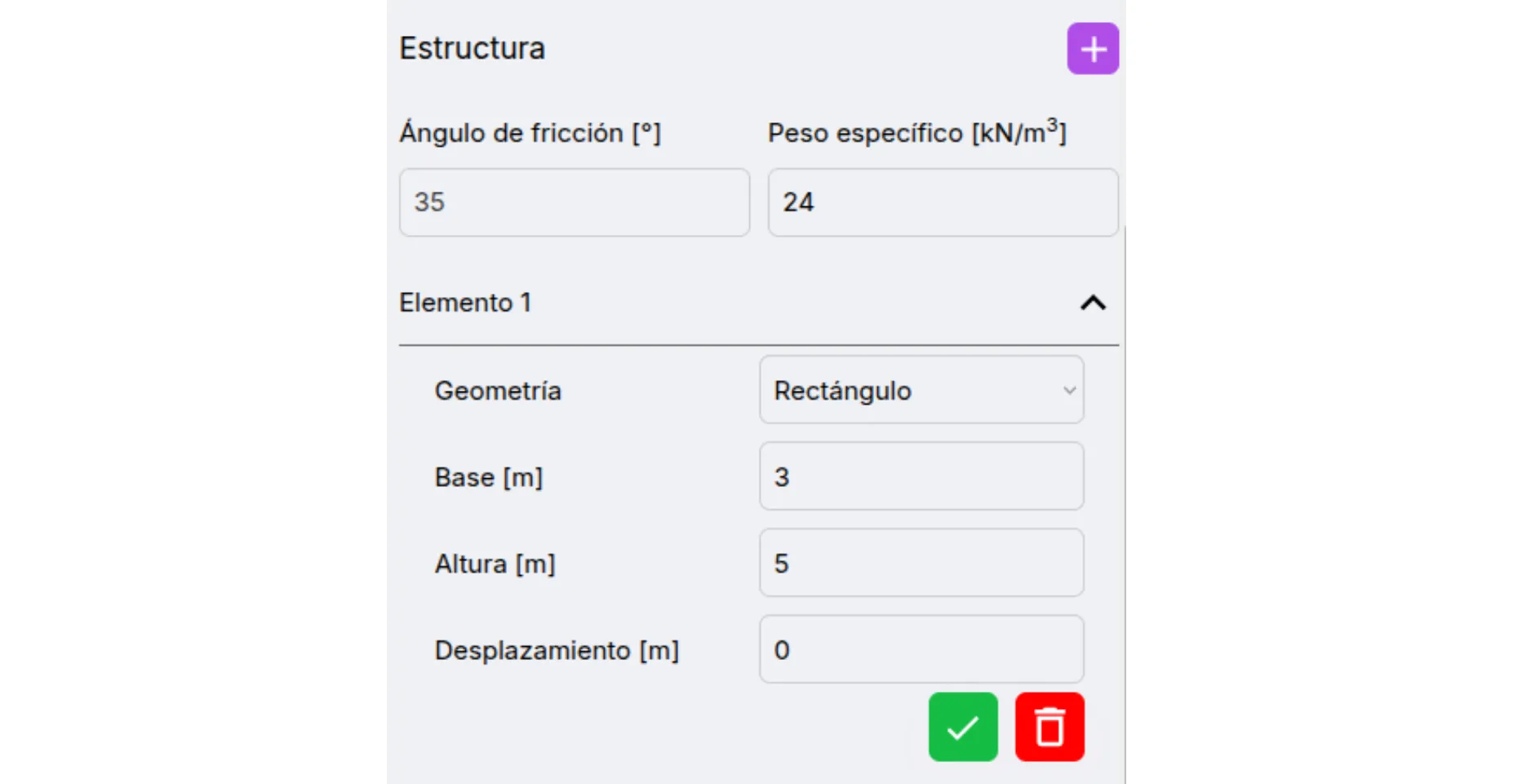
Task: Click the green validation icon below Desplazamiento
Action: tap(963, 726)
